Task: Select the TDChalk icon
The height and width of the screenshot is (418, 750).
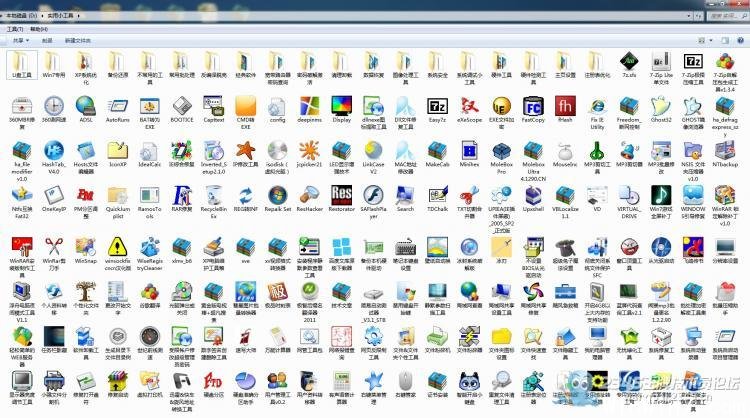Action: 437,196
